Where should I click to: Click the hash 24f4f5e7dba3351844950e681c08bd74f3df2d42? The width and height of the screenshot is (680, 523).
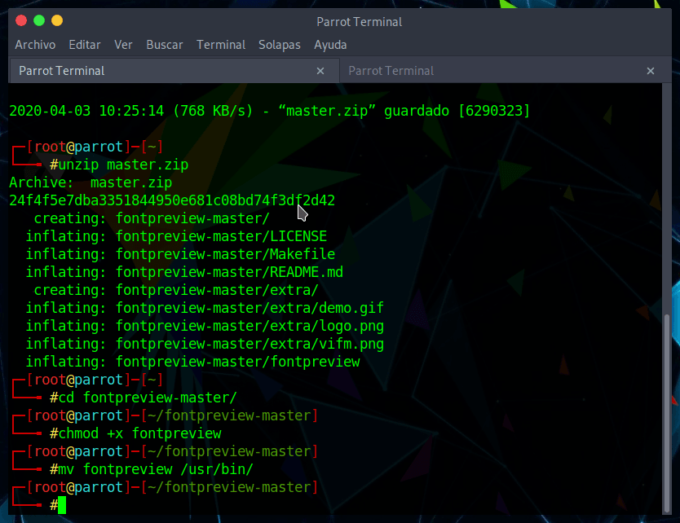click(x=172, y=200)
